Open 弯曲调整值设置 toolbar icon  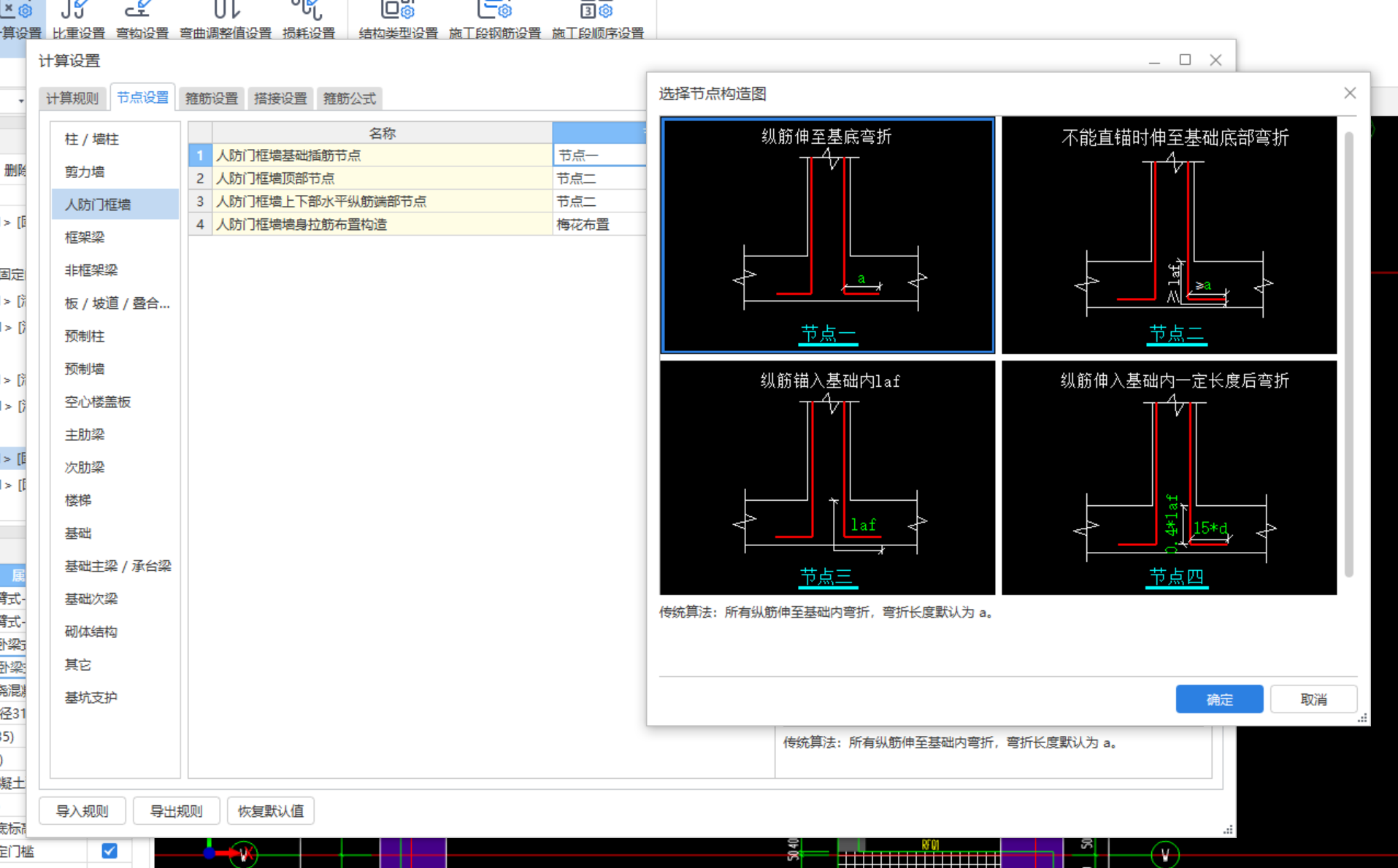click(x=226, y=20)
